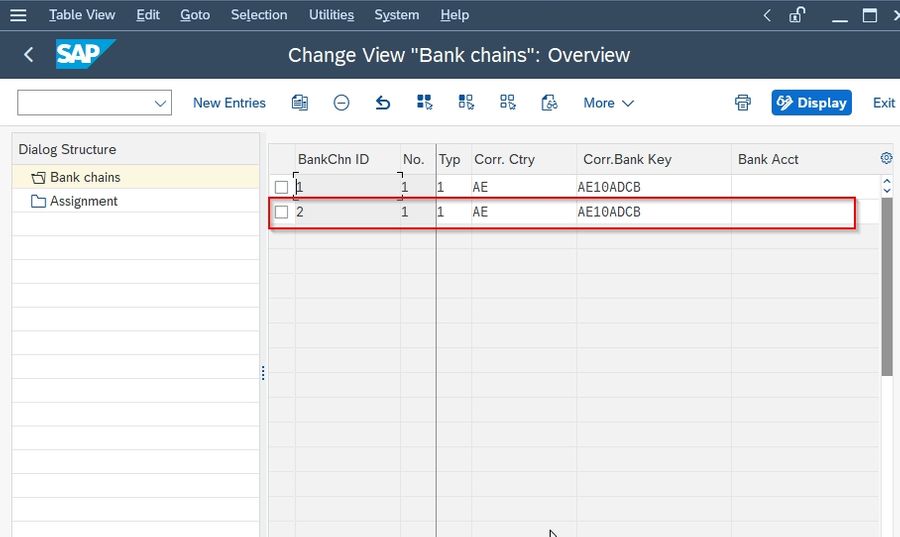Click the open folder icon for Bank chains
The image size is (900, 537).
click(38, 178)
